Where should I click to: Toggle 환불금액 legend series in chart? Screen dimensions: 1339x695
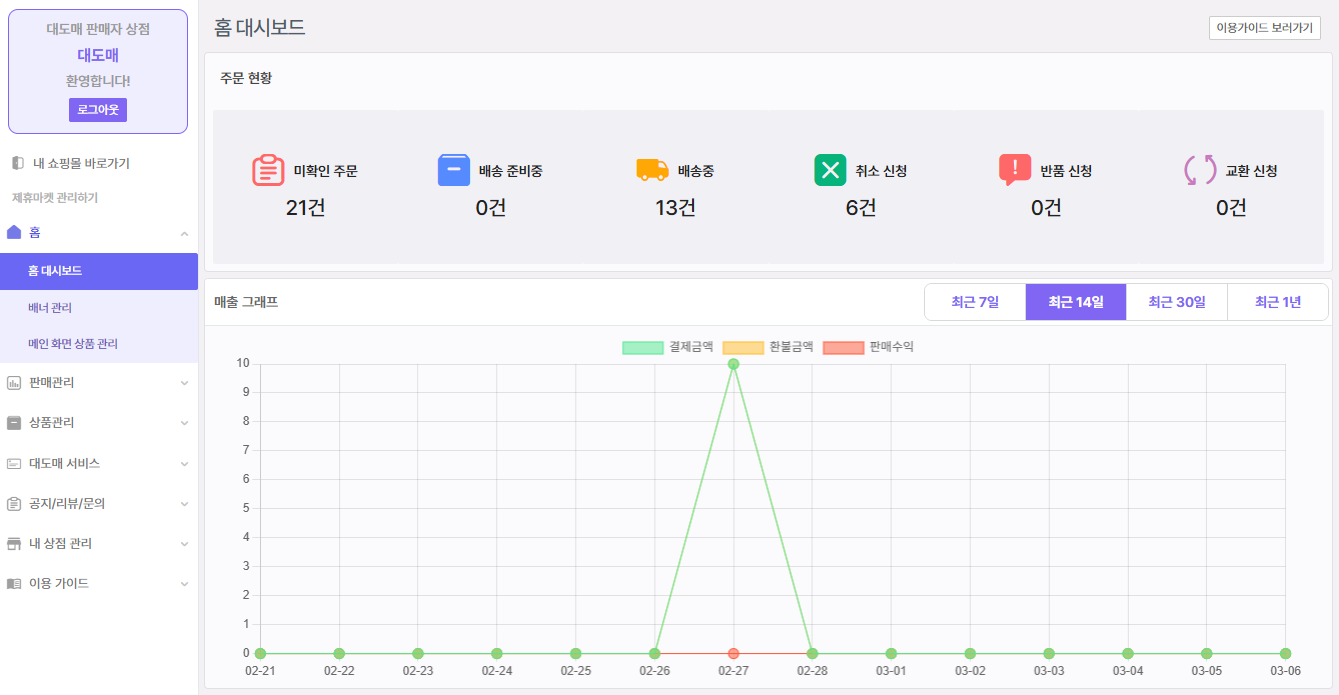point(767,347)
